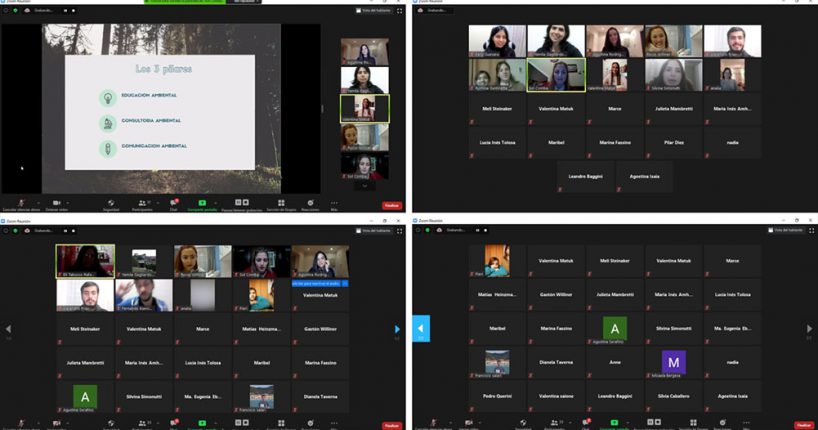Click green Compartir pantalla icon under the slide
818x430 pixels.
(x=202, y=203)
